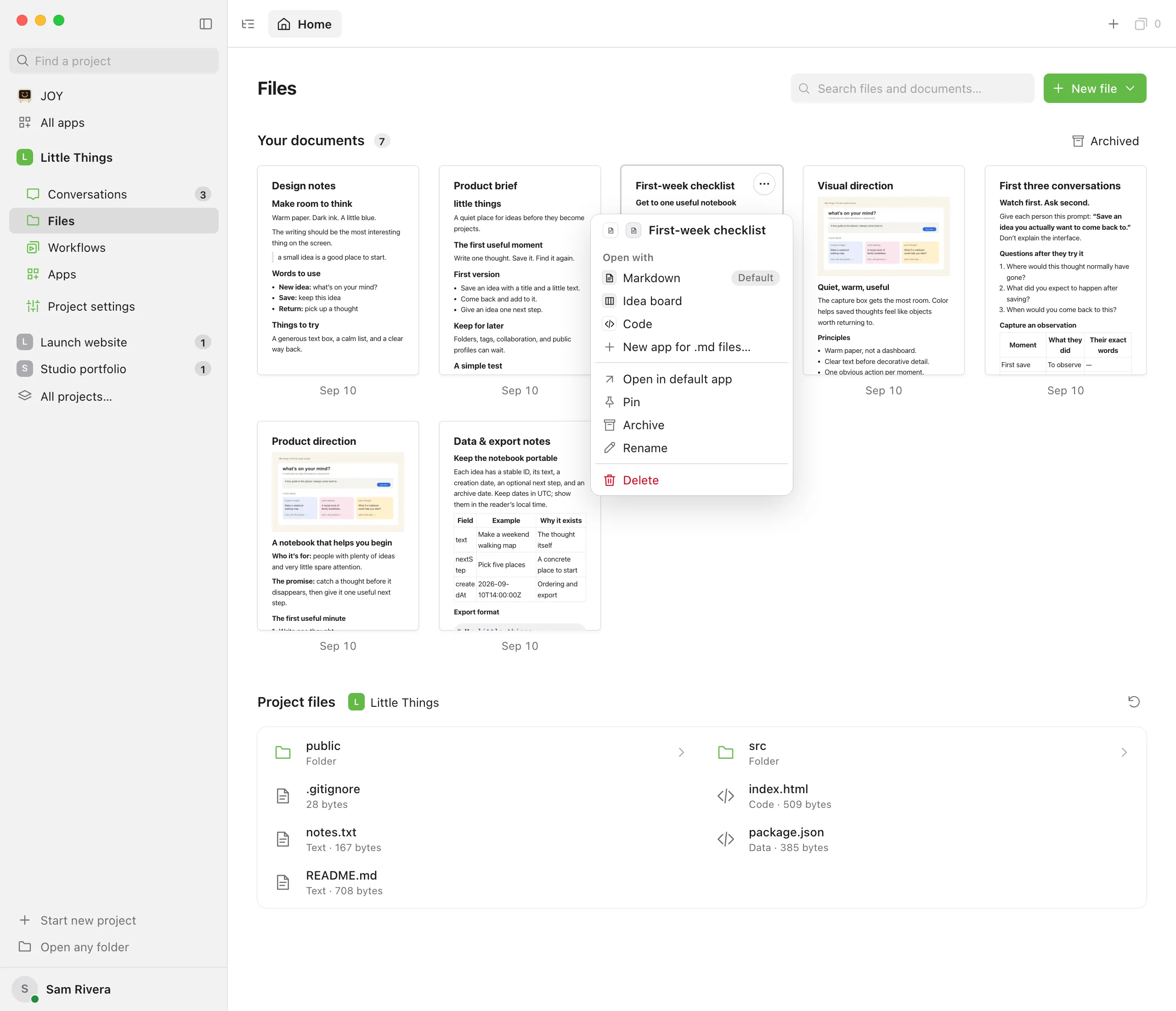Image resolution: width=1176 pixels, height=1011 pixels.
Task: Pin the First-week checklist document
Action: coord(691,402)
